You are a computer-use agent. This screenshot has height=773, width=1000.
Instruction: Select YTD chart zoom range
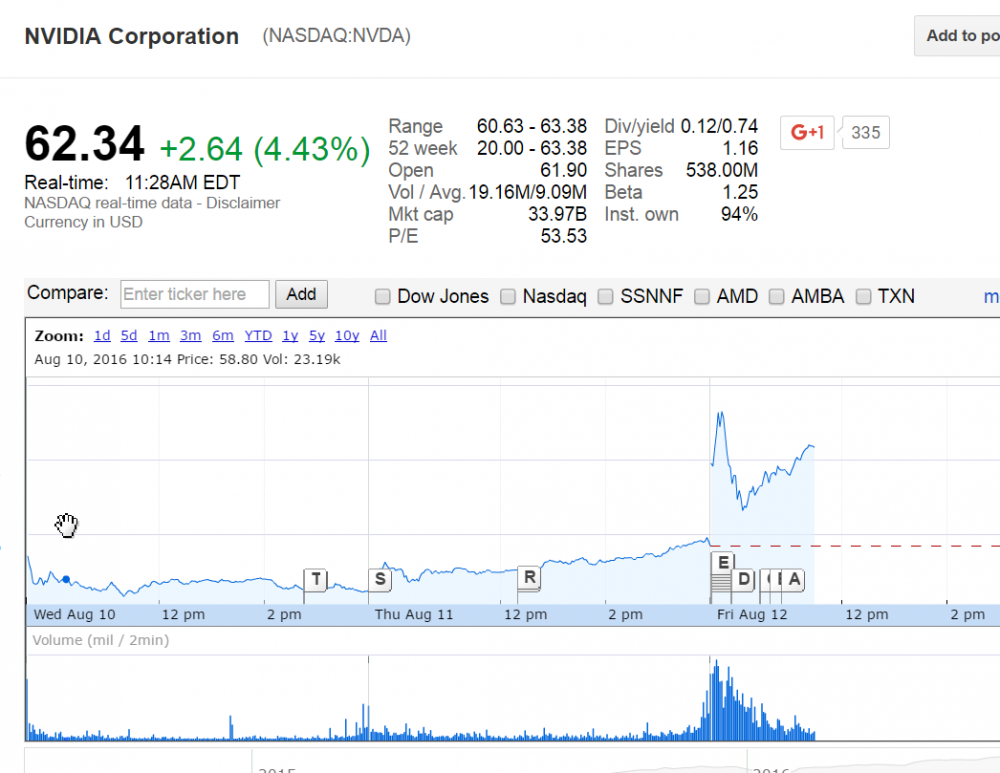pyautogui.click(x=258, y=335)
